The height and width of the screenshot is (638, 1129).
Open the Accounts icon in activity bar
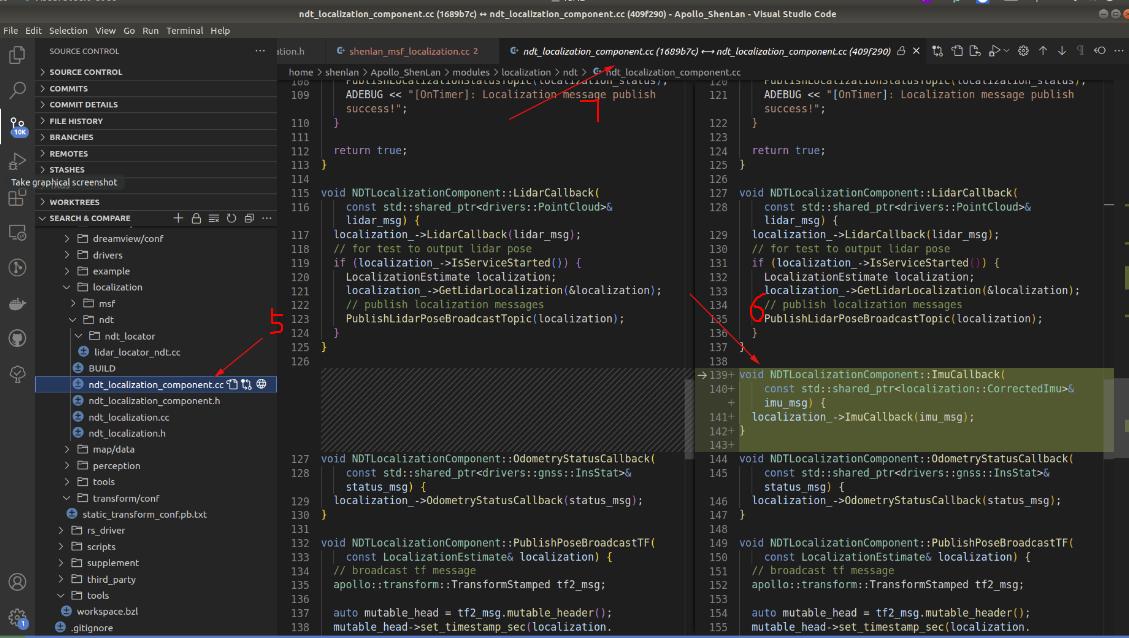tap(17, 582)
